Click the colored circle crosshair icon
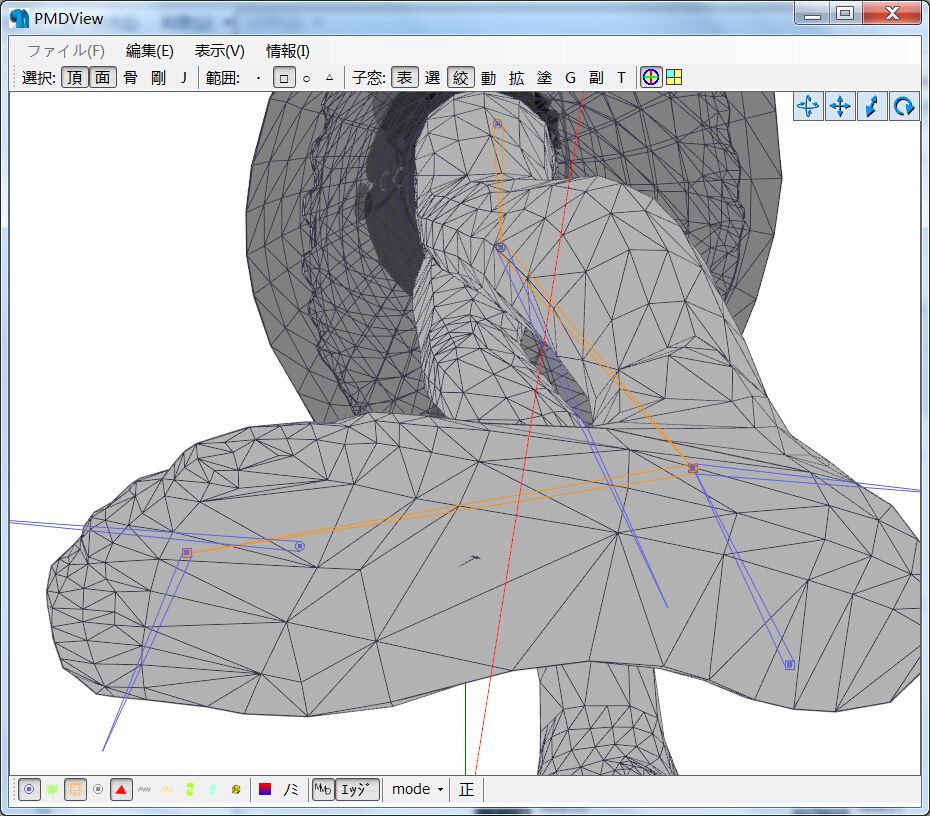Viewport: 930px width, 816px height. click(x=651, y=77)
